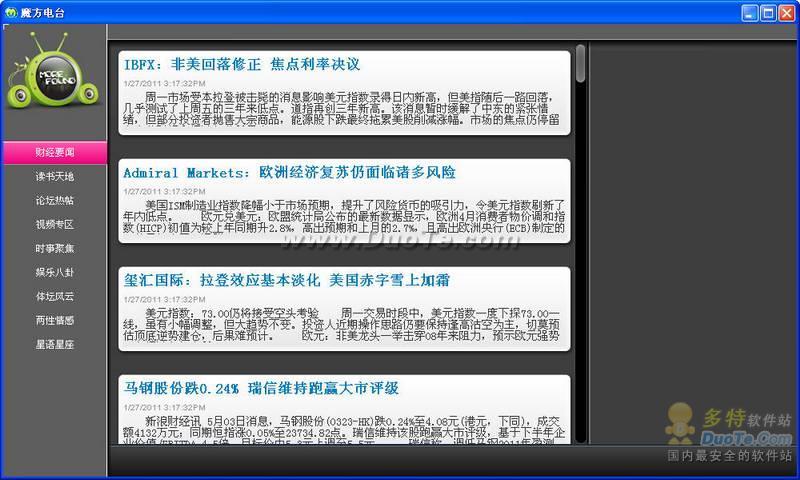Open the Admiral Markets 欧洲经济复苏 headline
Screen dimensions: 800x480
click(288, 172)
